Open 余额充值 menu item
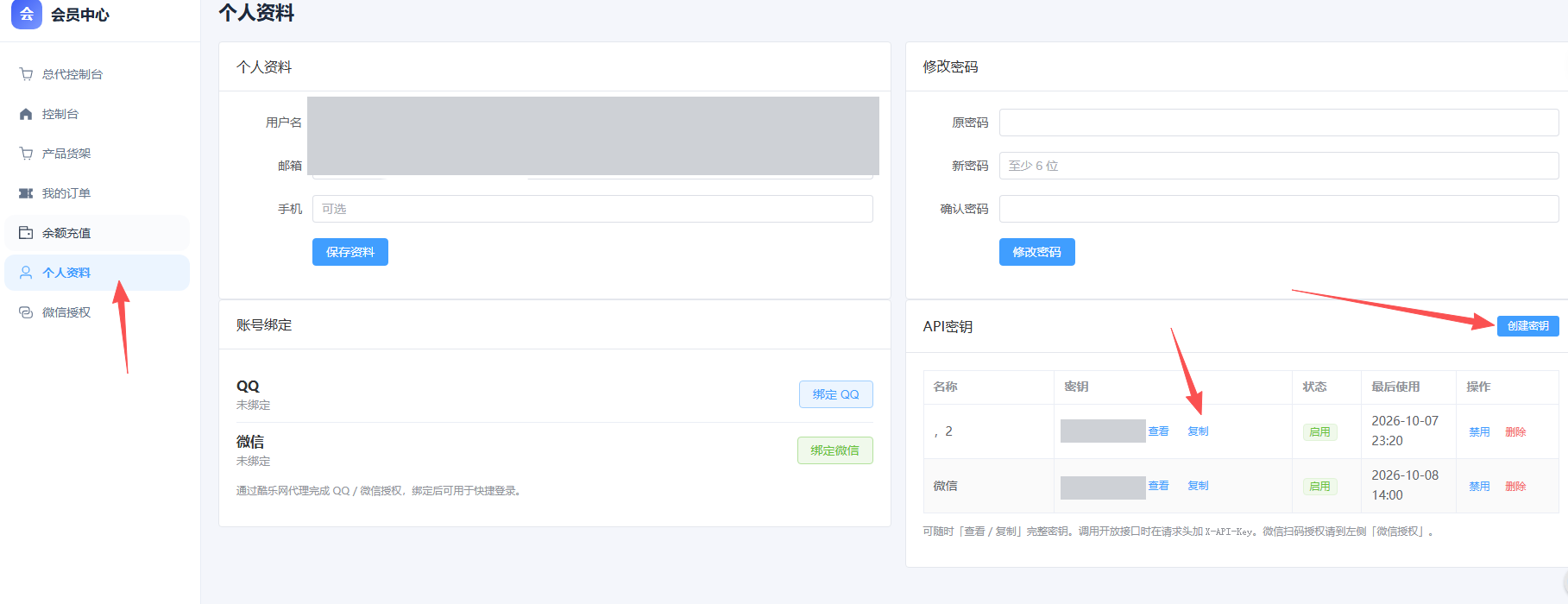Screen dimensions: 1568x604 click(x=98, y=233)
